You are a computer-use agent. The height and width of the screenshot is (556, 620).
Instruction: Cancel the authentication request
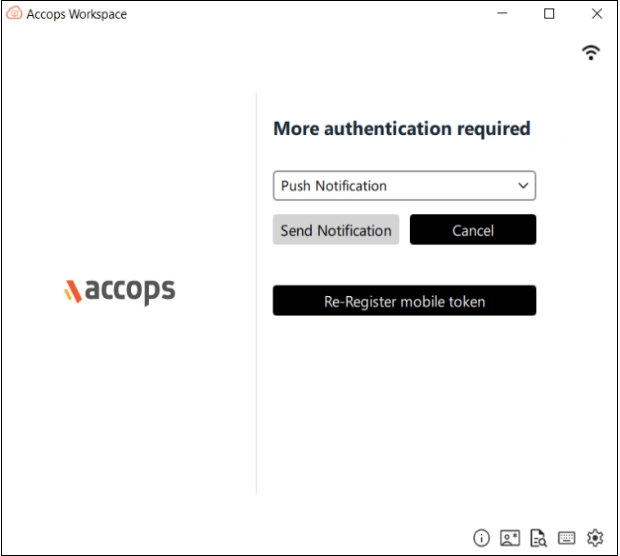[x=473, y=230]
